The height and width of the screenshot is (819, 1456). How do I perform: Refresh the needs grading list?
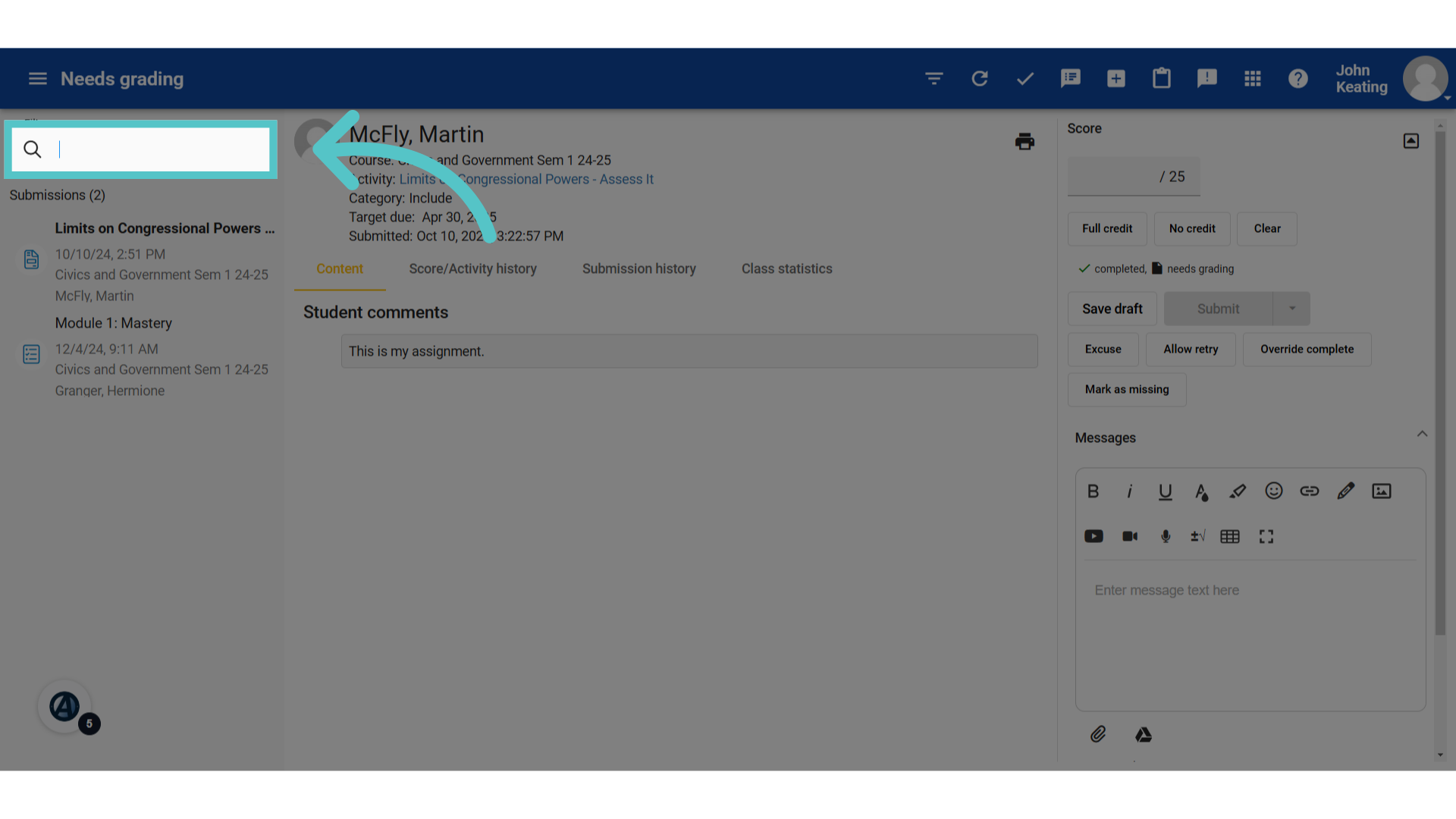[x=980, y=78]
